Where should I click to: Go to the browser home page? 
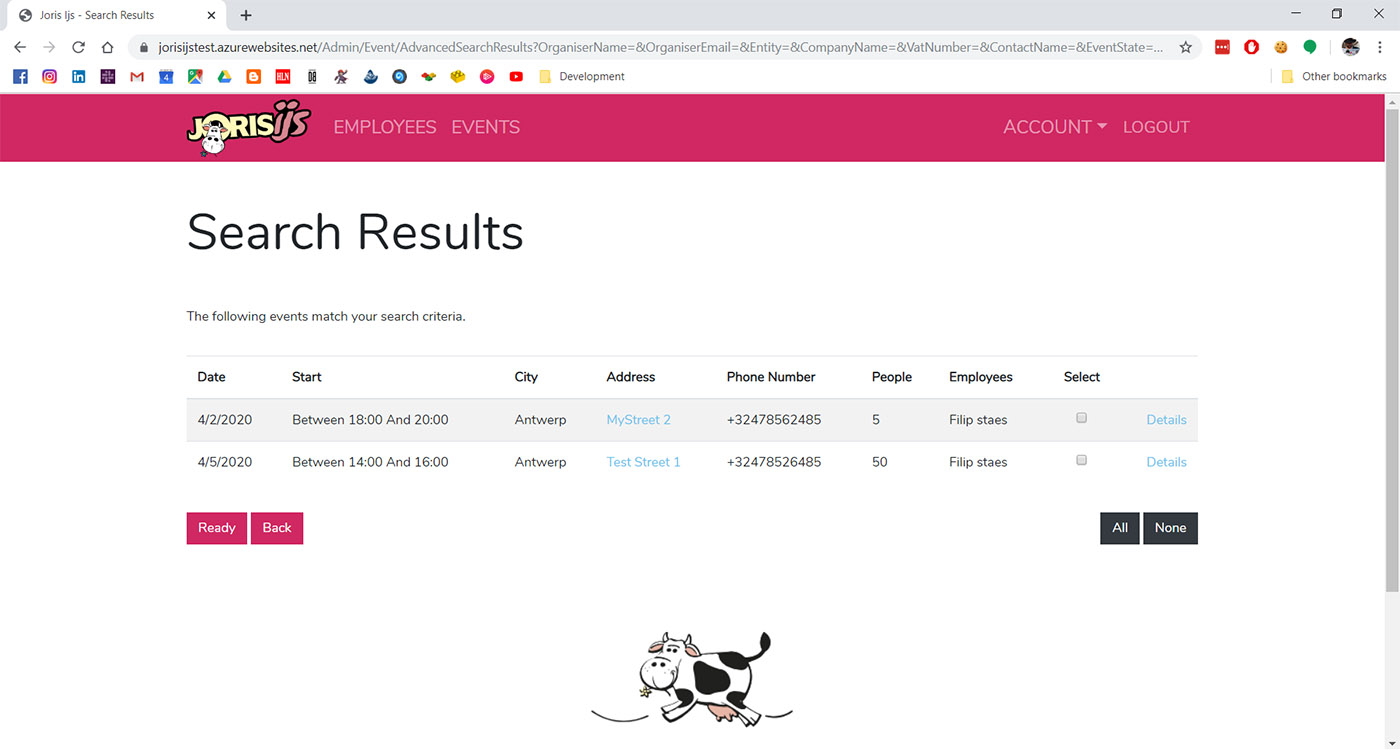click(107, 47)
